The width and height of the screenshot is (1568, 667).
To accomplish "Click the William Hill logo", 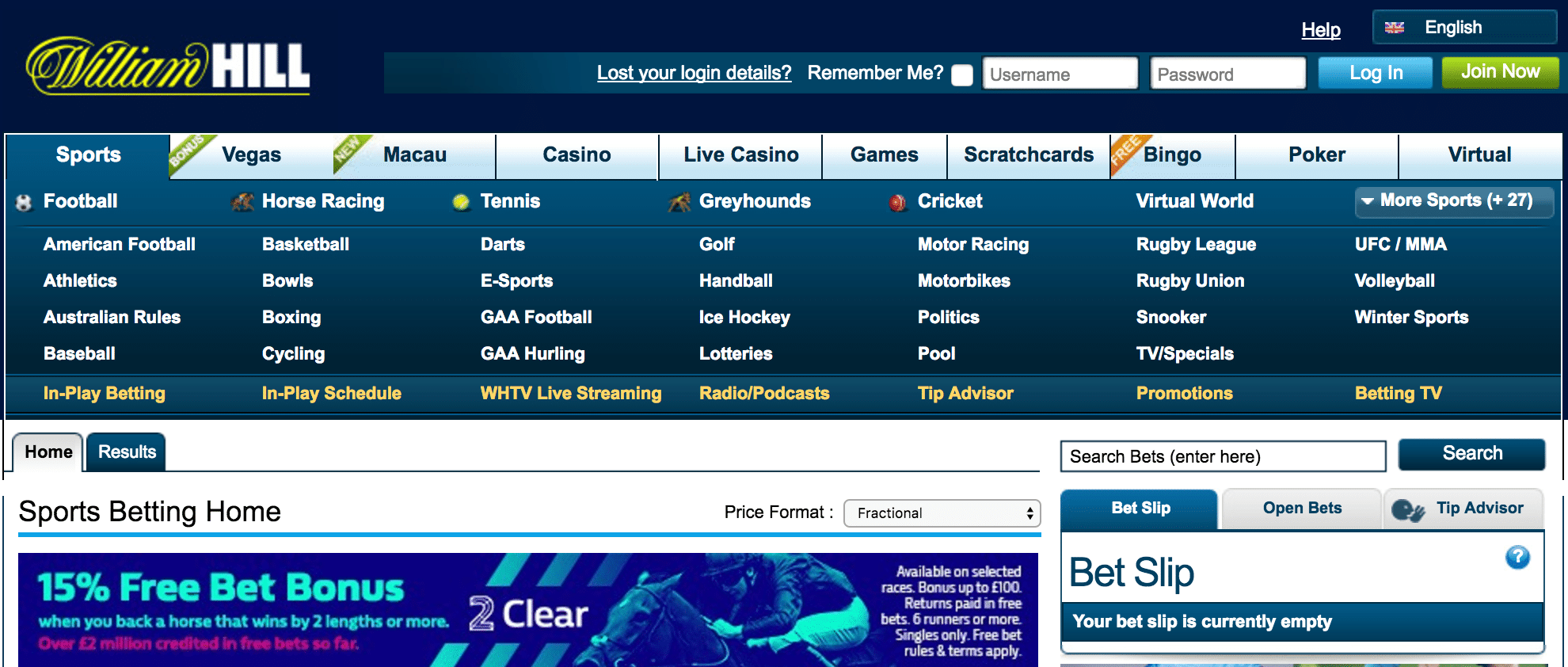I will 168,67.
